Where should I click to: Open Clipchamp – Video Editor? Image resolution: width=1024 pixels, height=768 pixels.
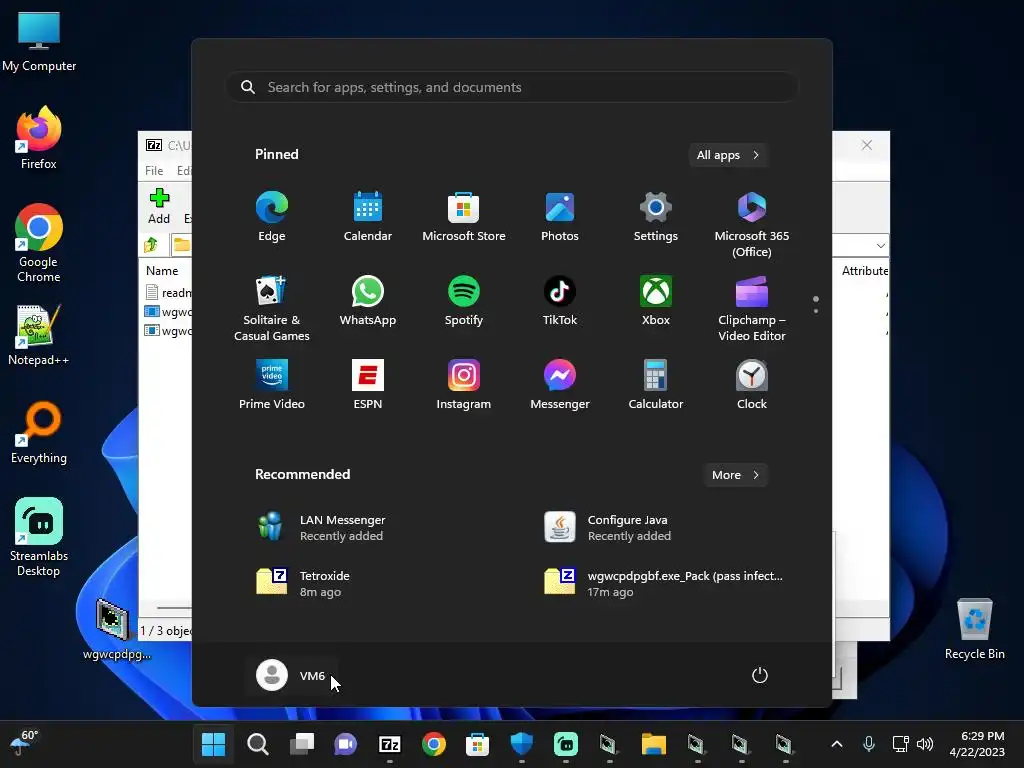click(752, 308)
